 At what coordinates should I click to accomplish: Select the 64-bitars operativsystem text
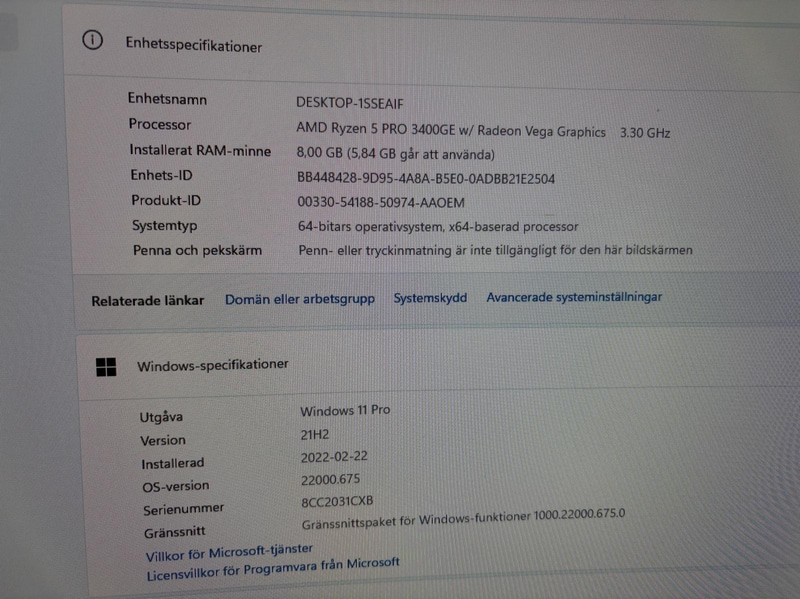click(x=438, y=227)
